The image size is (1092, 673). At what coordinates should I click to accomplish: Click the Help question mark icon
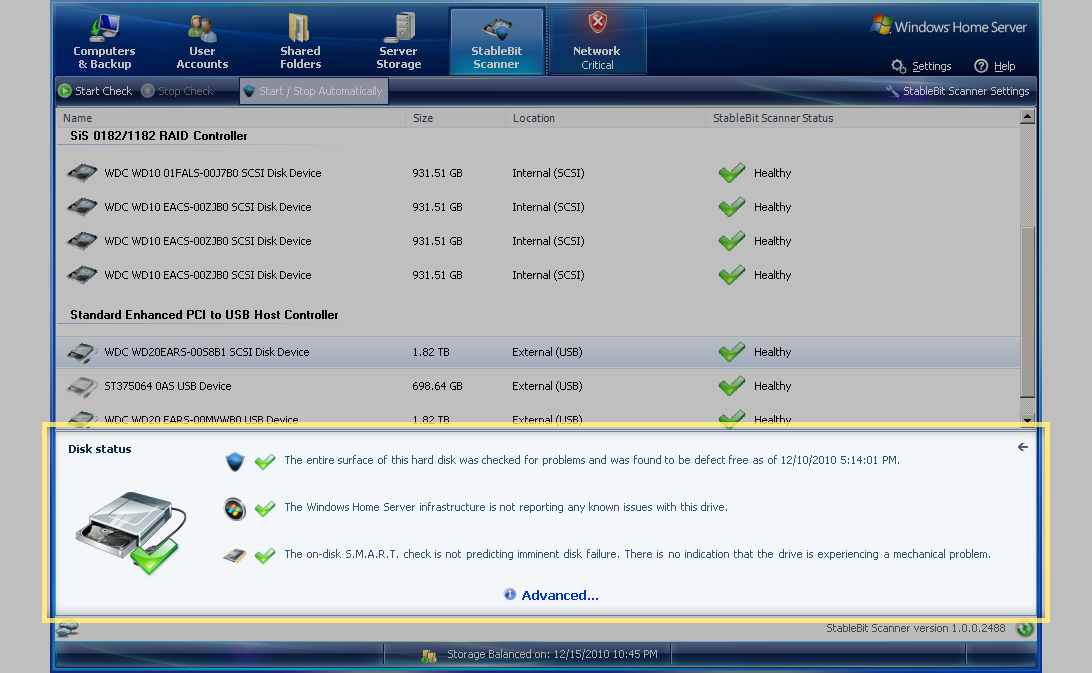981,66
